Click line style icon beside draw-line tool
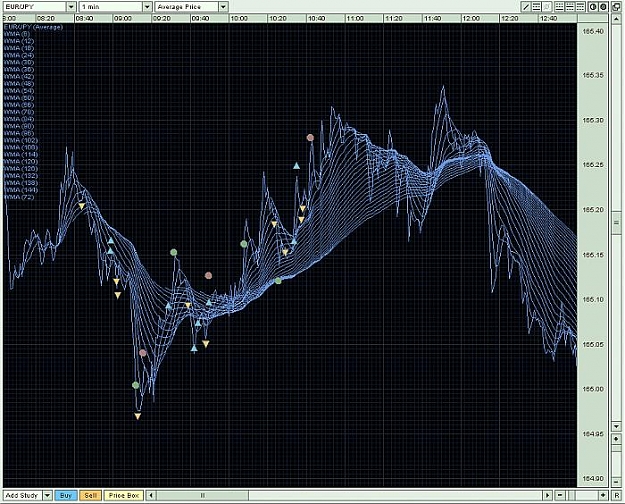625x504 pixels. coord(537,7)
